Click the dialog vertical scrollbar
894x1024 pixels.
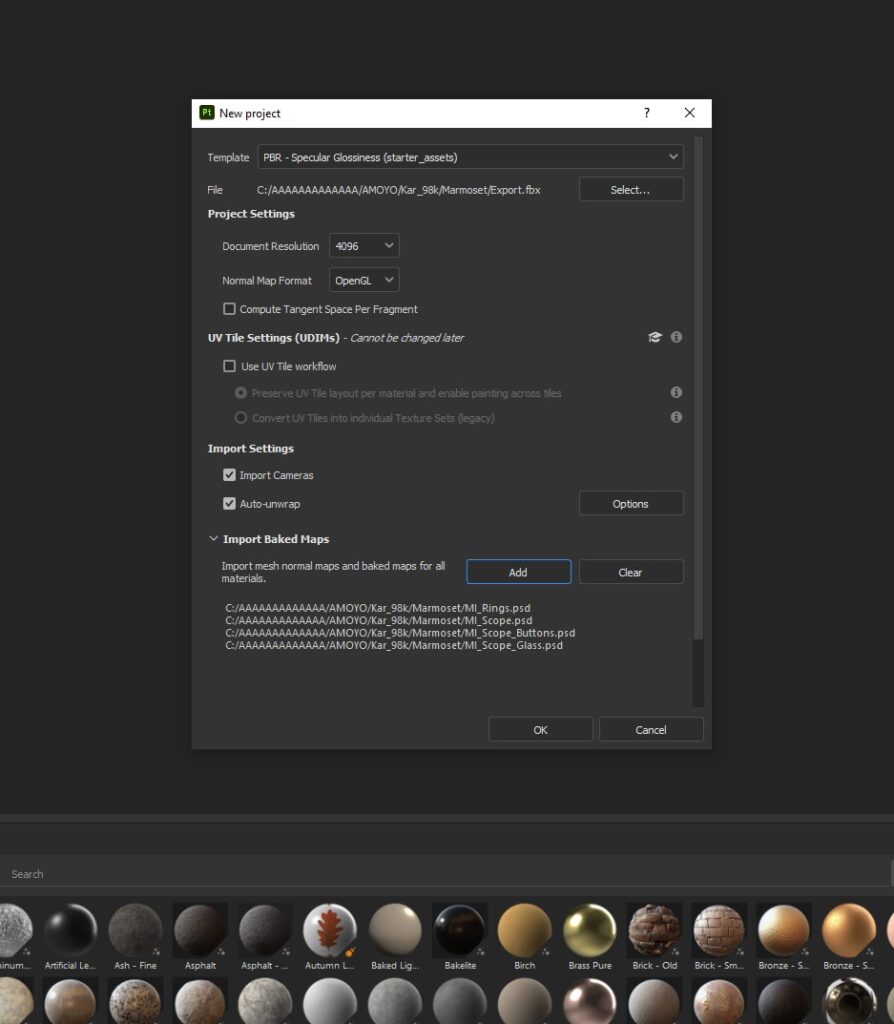point(698,389)
